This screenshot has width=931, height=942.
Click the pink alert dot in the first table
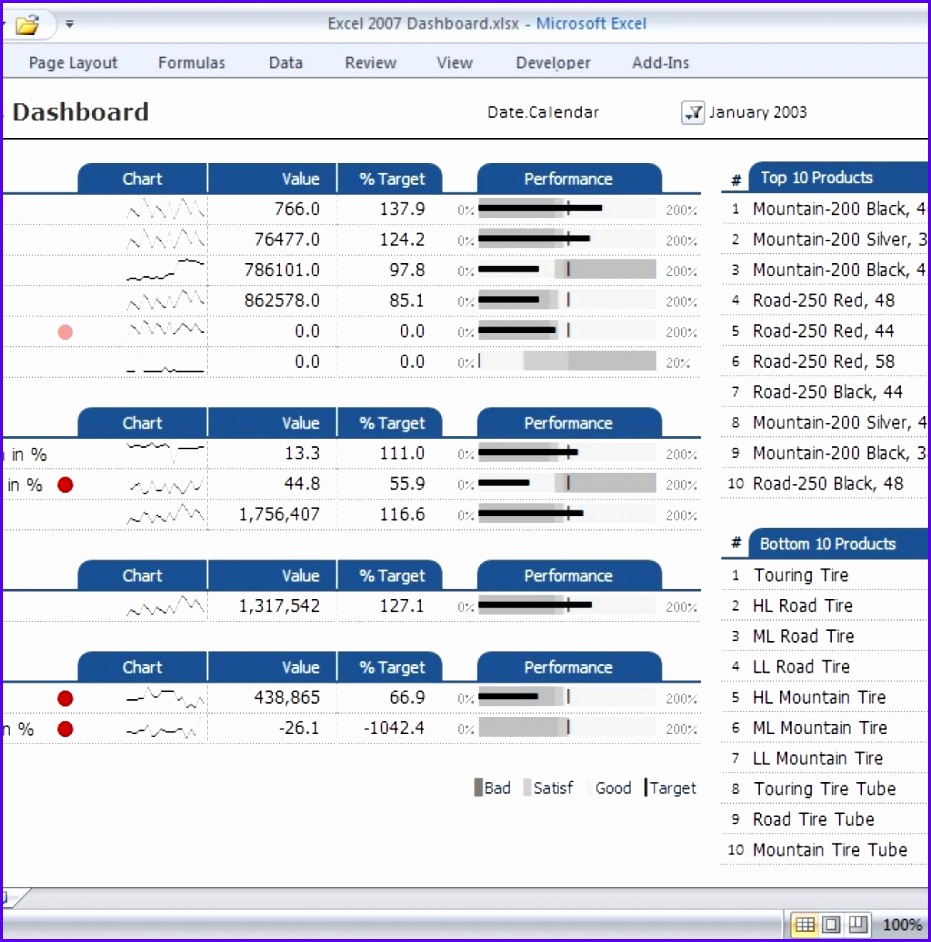(x=65, y=332)
